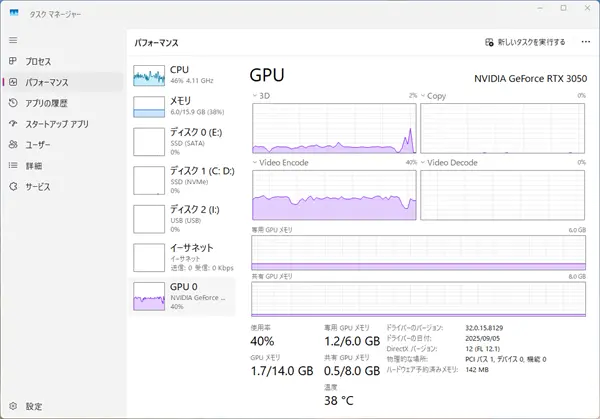Open the 設定 gear icon

pyautogui.click(x=13, y=406)
